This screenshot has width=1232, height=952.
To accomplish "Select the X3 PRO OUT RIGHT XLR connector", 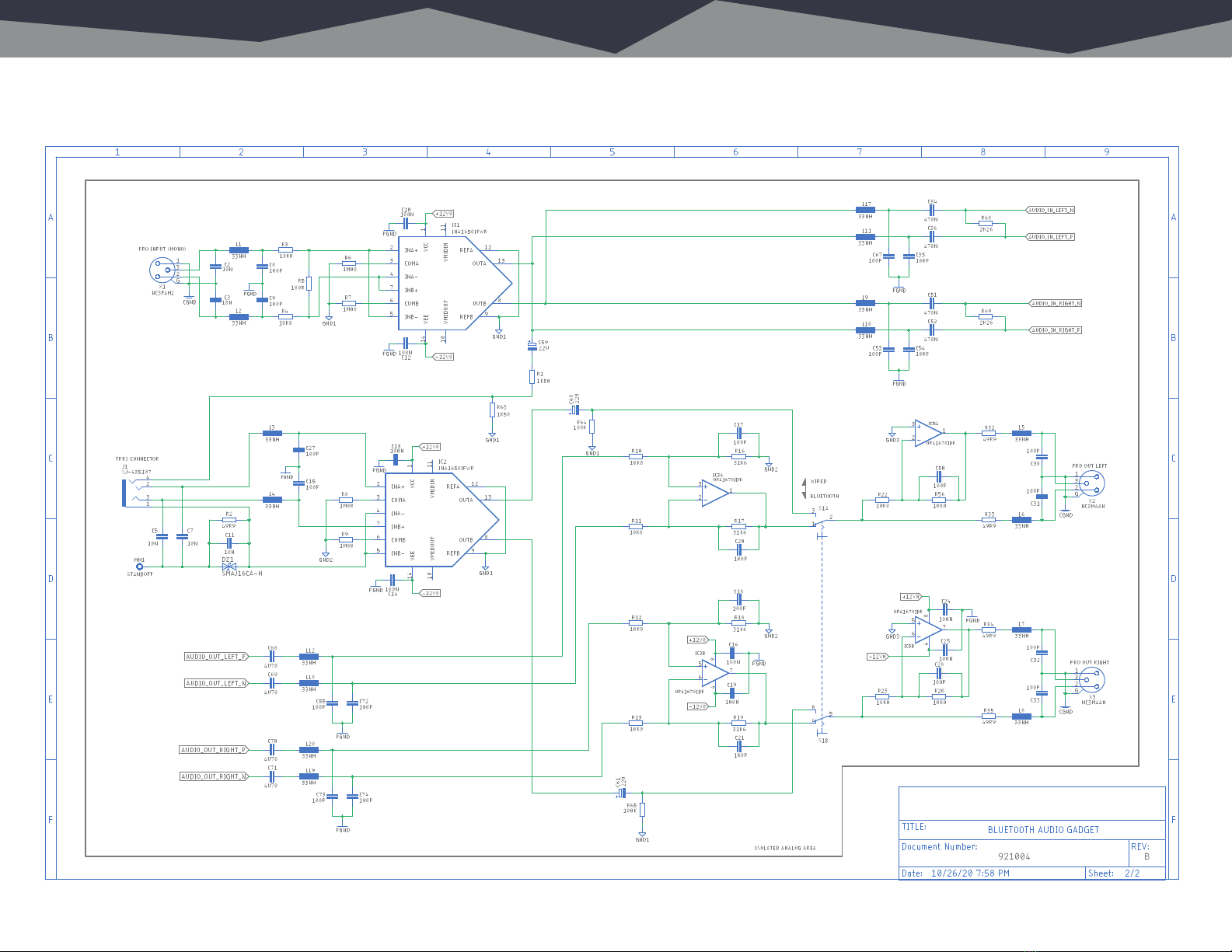I will pos(1093,681).
